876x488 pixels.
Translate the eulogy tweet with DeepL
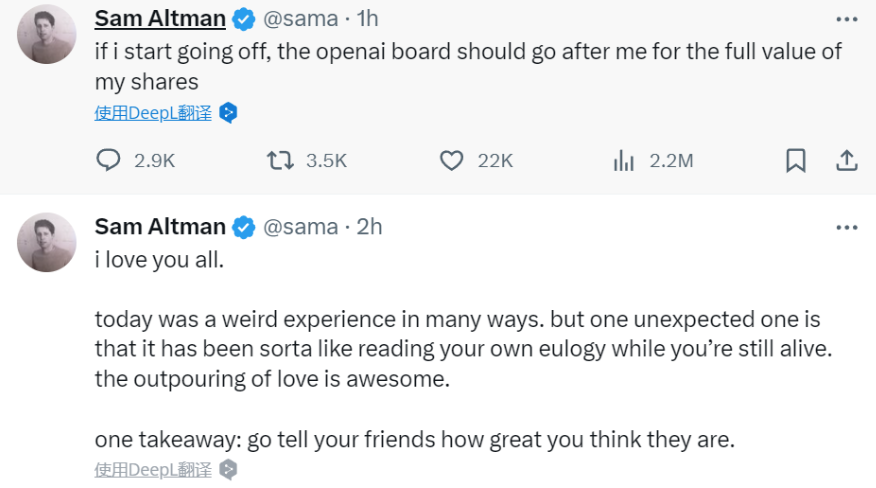click(153, 468)
